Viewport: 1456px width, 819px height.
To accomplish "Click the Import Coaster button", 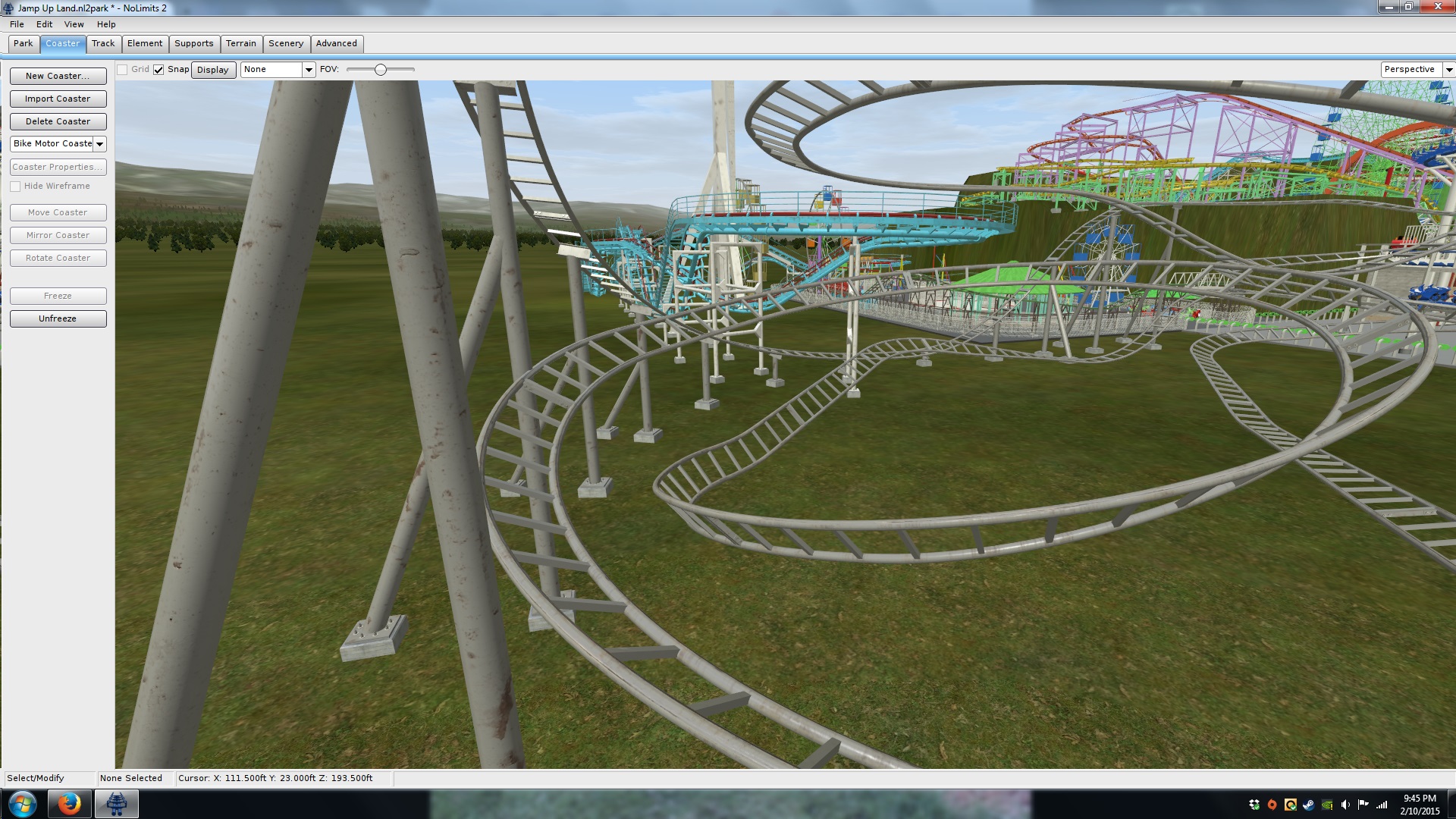I will [58, 99].
